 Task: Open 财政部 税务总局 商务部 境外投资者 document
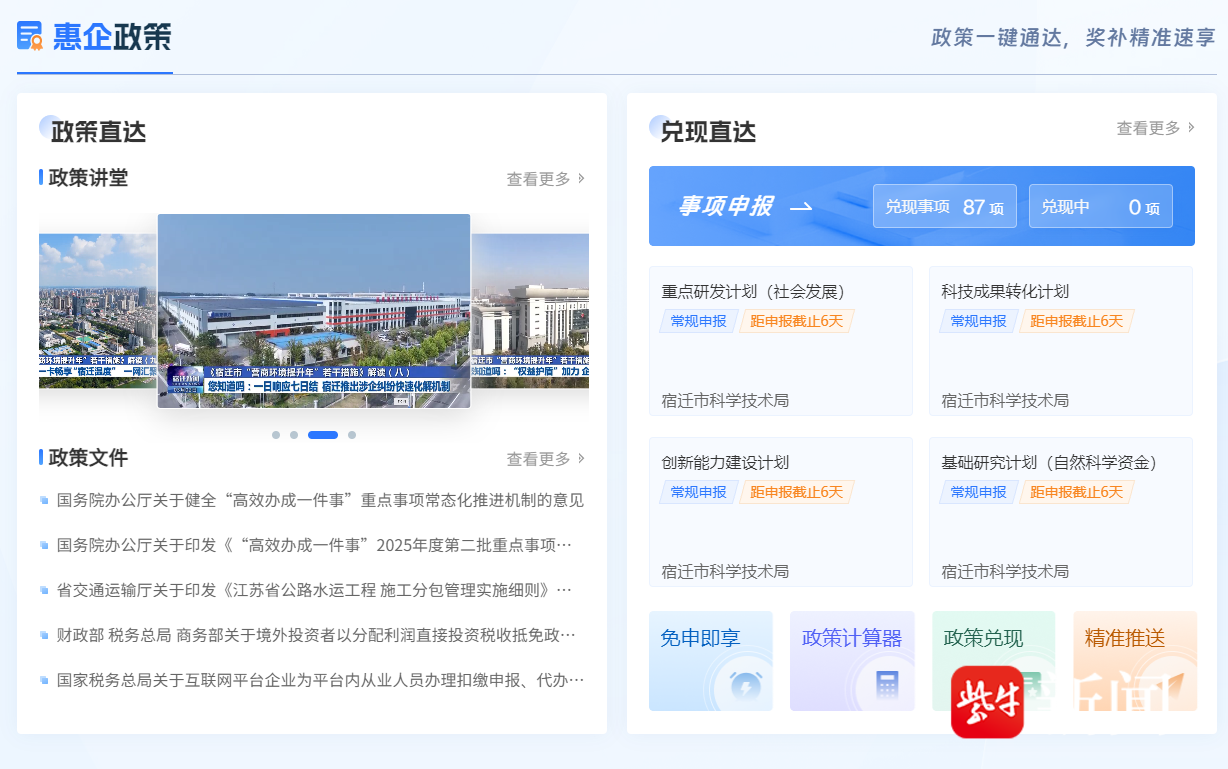click(x=316, y=635)
